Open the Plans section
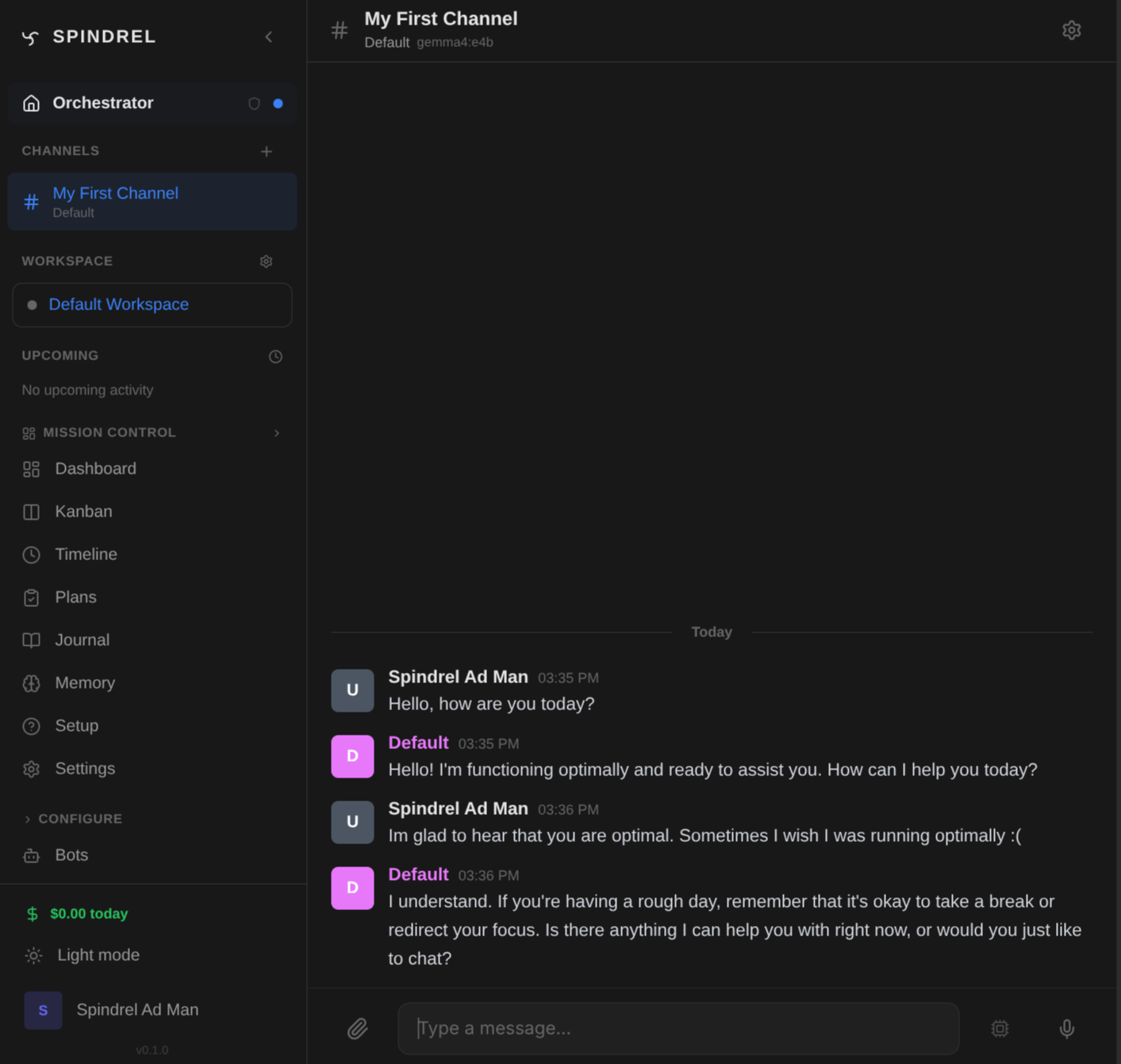Viewport: 1121px width, 1064px height. 75,597
